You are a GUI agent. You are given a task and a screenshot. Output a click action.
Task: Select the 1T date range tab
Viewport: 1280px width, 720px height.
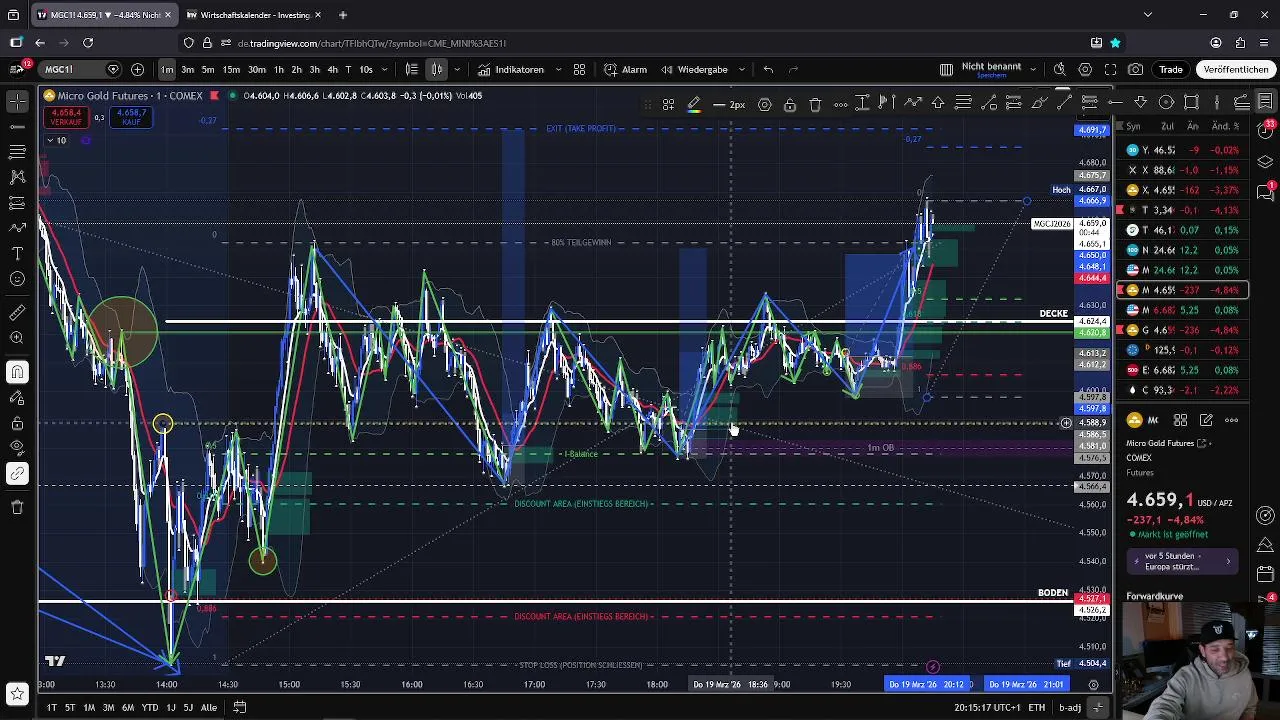pyautogui.click(x=51, y=707)
